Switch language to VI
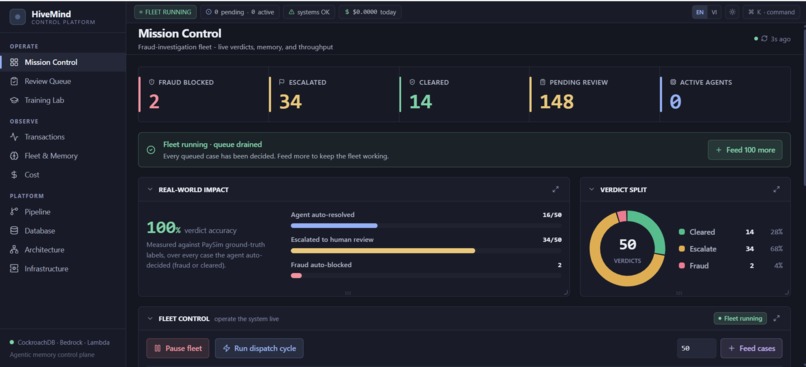 714,12
